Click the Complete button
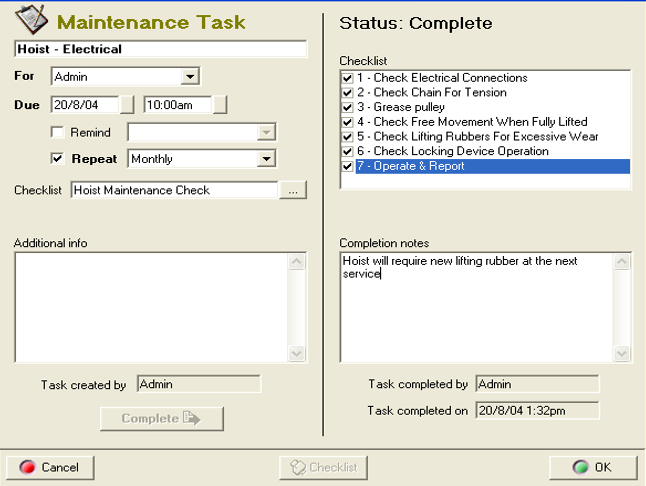Viewport: 646px width, 486px height. coord(161,418)
